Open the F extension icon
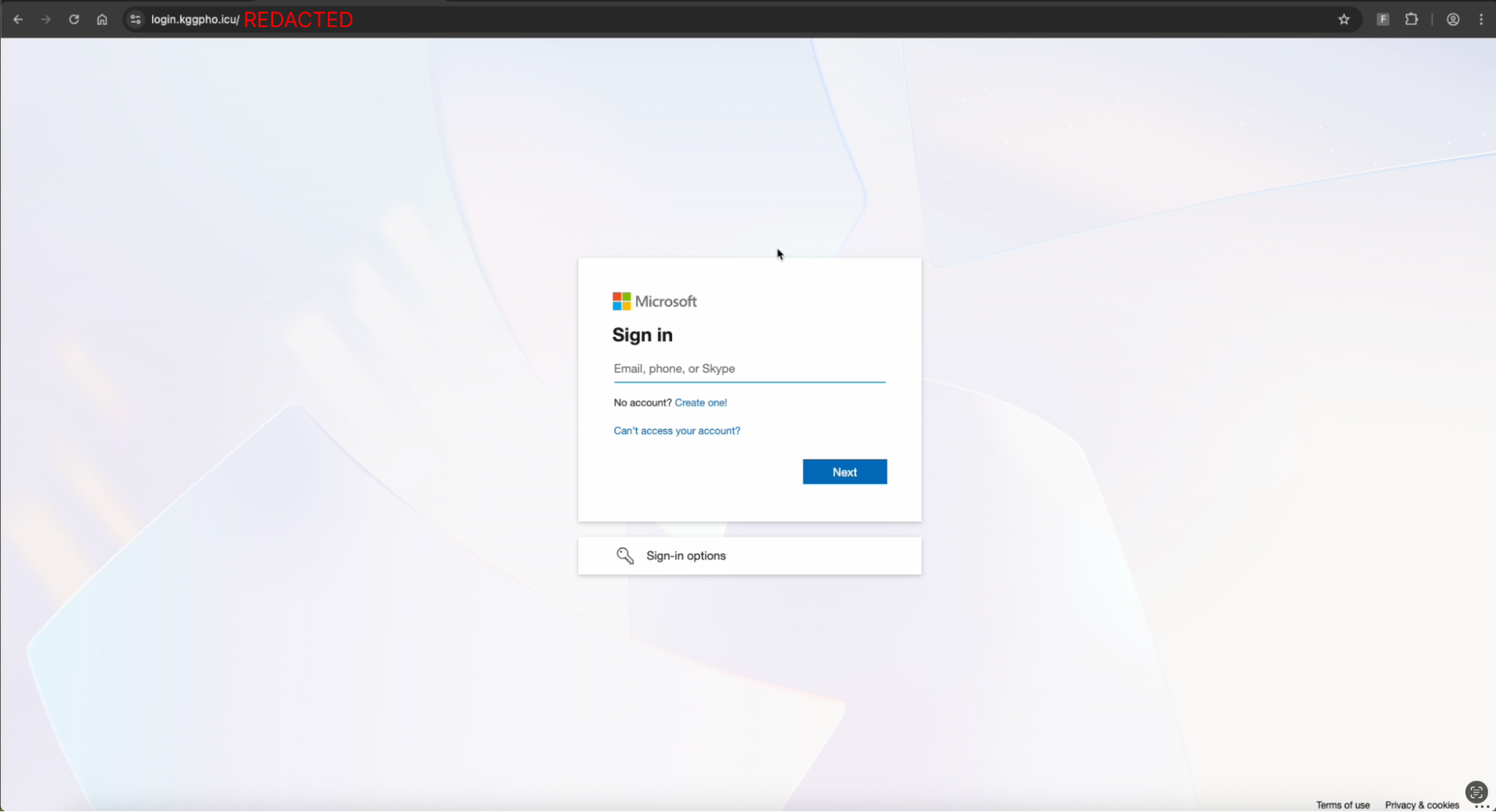 1382,19
